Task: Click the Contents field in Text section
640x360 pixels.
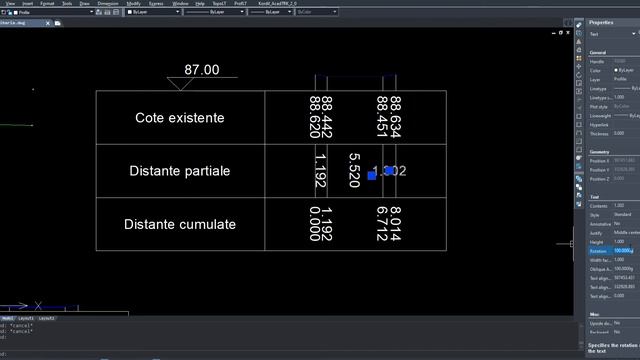Action: click(626, 206)
